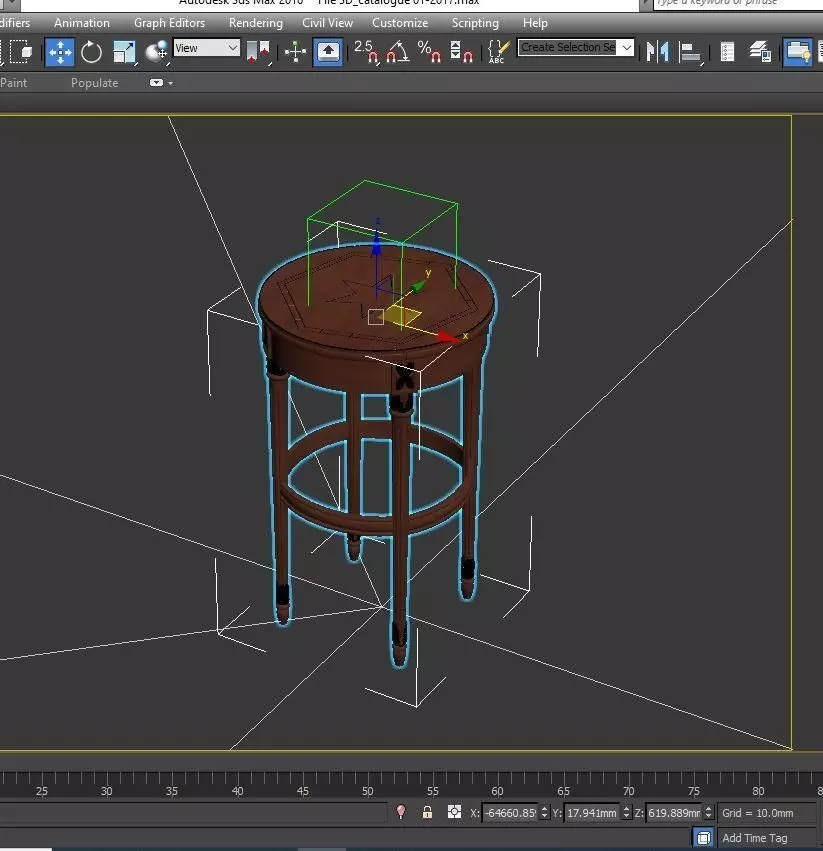Expand the ribbon display mode arrow
The image size is (823, 851).
tap(170, 83)
